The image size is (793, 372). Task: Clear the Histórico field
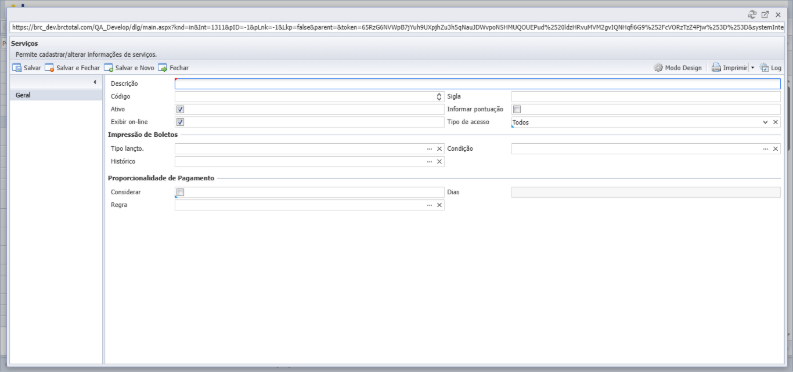pos(439,162)
